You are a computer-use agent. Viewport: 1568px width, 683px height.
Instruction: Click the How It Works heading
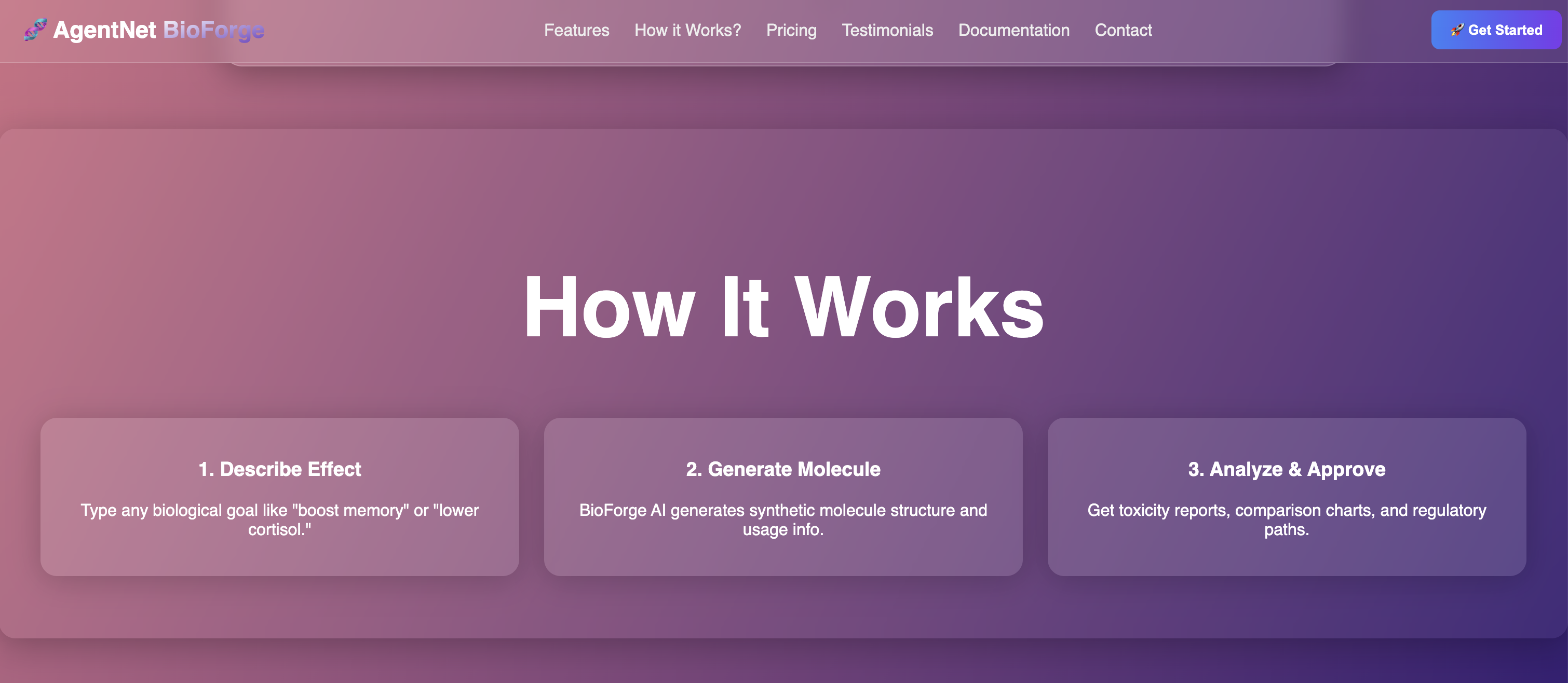click(x=783, y=307)
